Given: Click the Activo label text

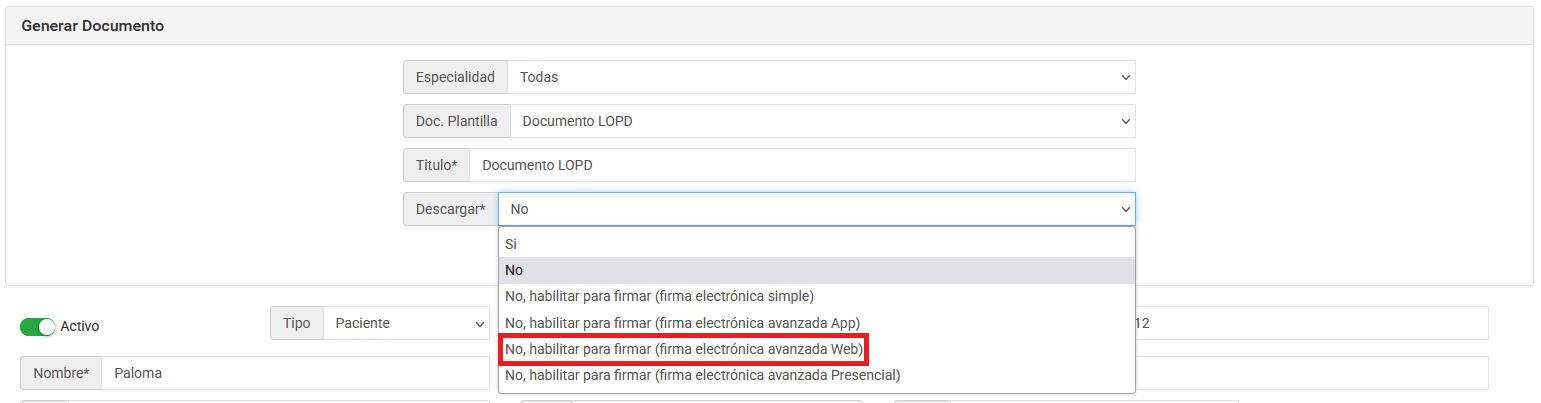Looking at the screenshot, I should (80, 326).
